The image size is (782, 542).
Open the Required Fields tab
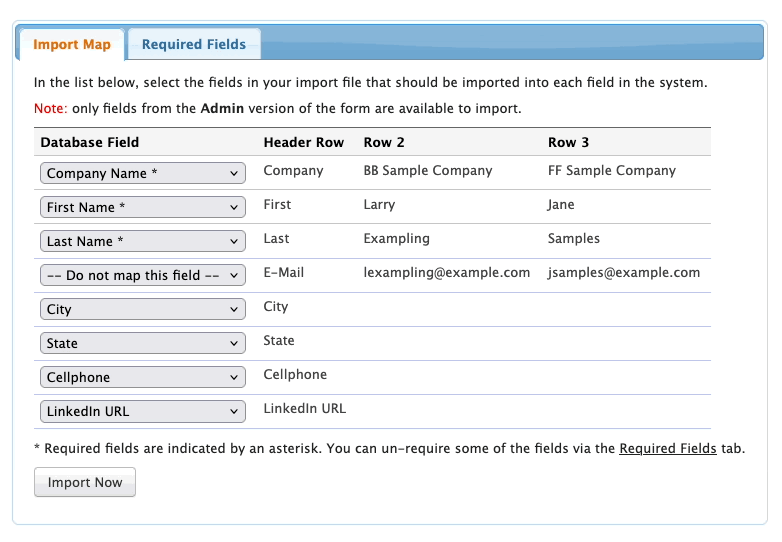pos(194,45)
